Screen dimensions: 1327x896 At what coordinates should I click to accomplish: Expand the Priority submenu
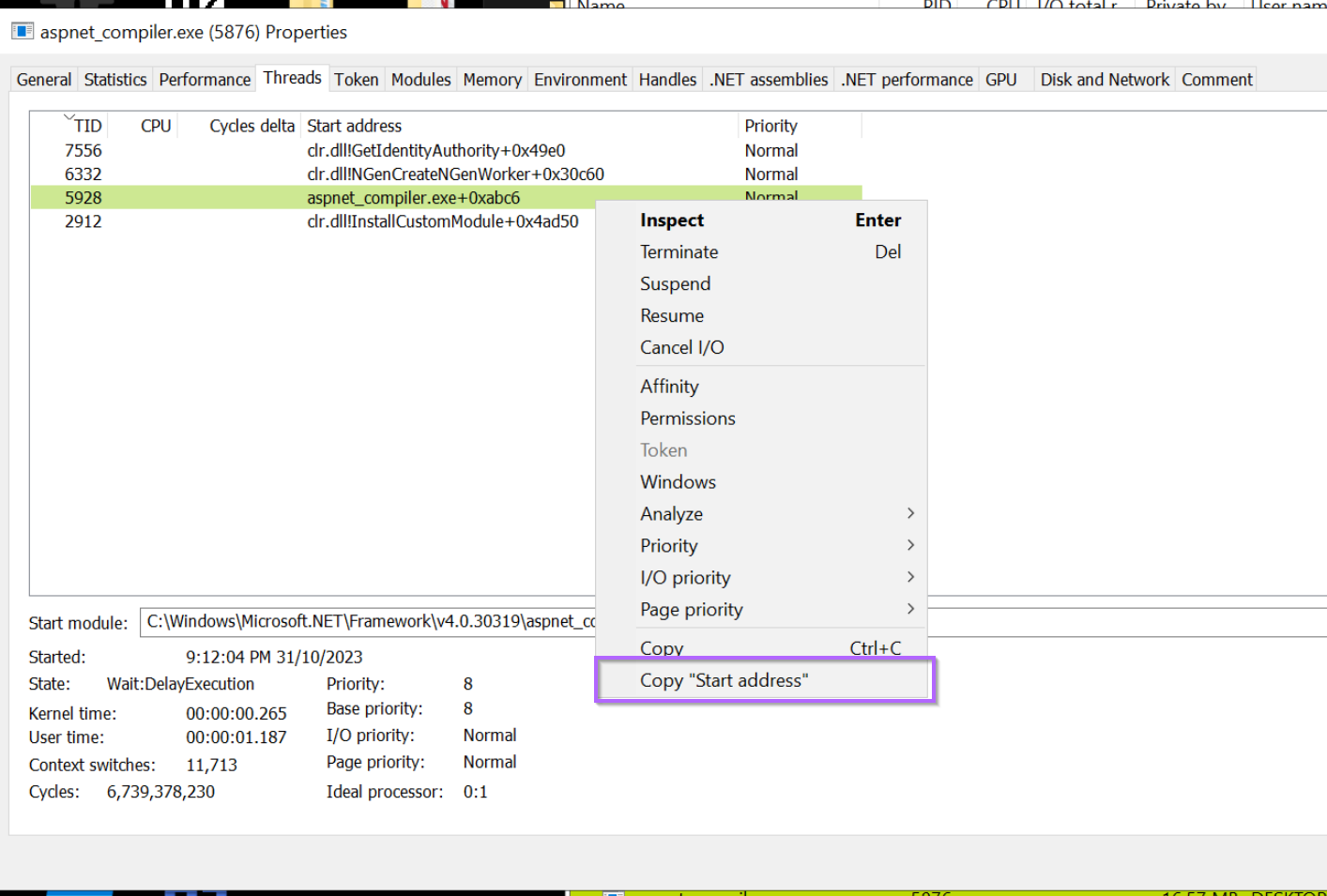(761, 546)
